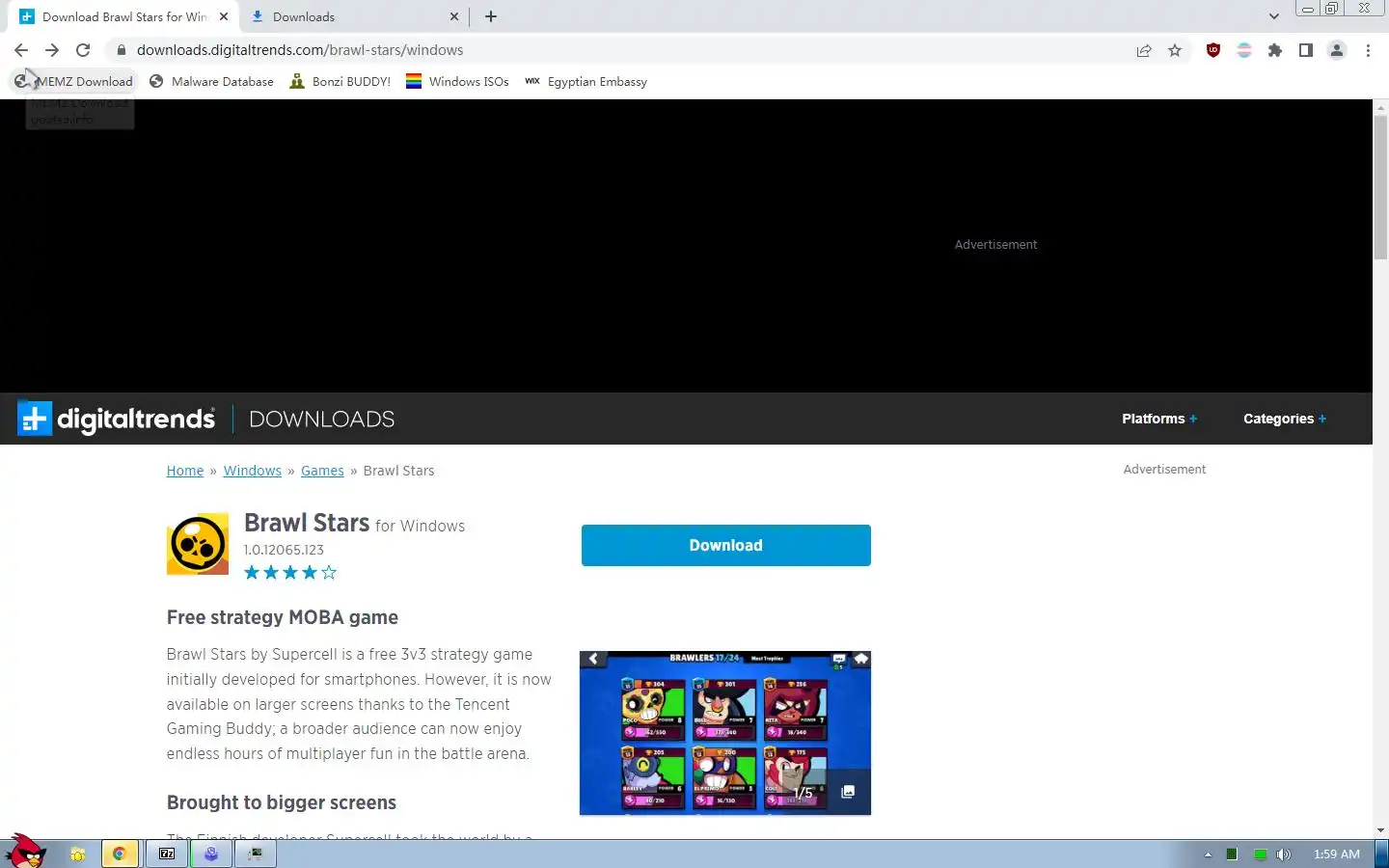1389x868 pixels.
Task: Click the version number 1.0.12065.123
Action: tap(284, 550)
